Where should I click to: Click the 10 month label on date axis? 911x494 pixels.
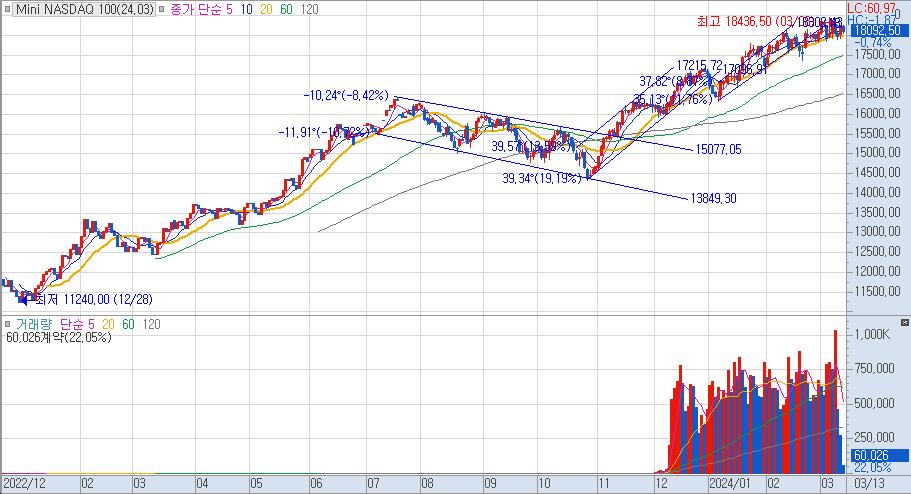pos(544,484)
